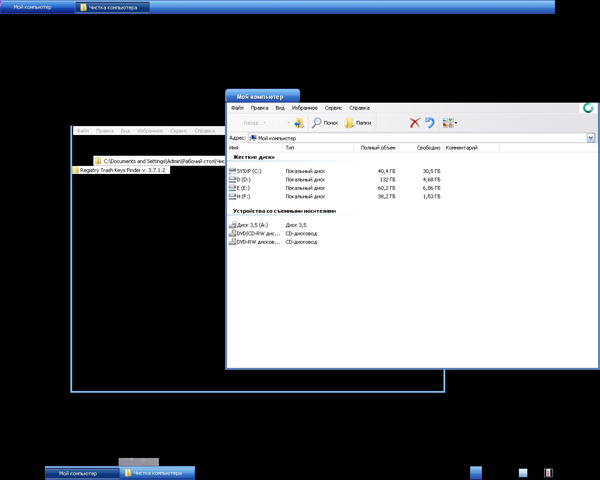The image size is (600, 480).
Task: Open Справка menu in the background window
Action: point(205,131)
